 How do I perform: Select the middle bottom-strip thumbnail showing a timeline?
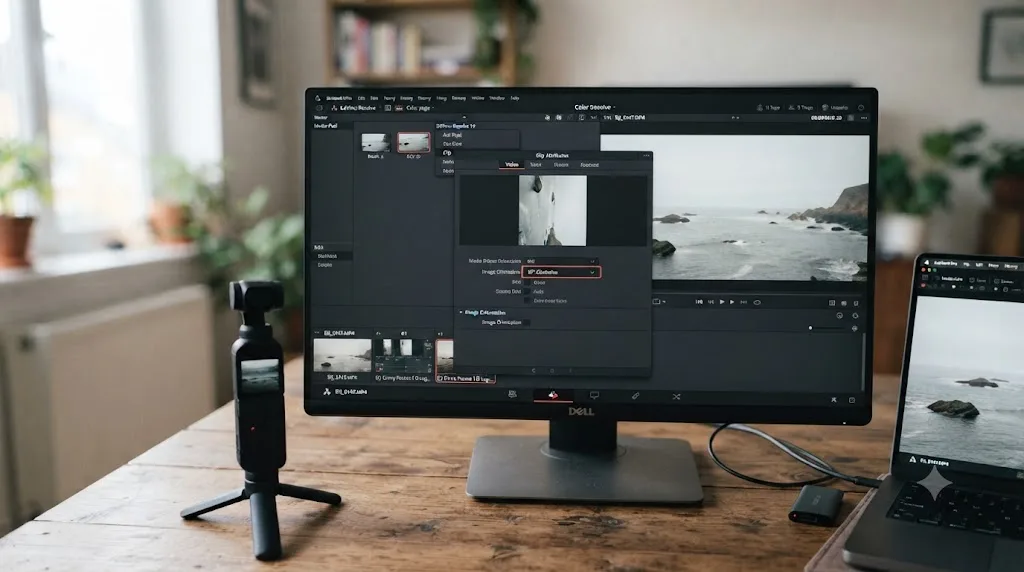coord(403,356)
